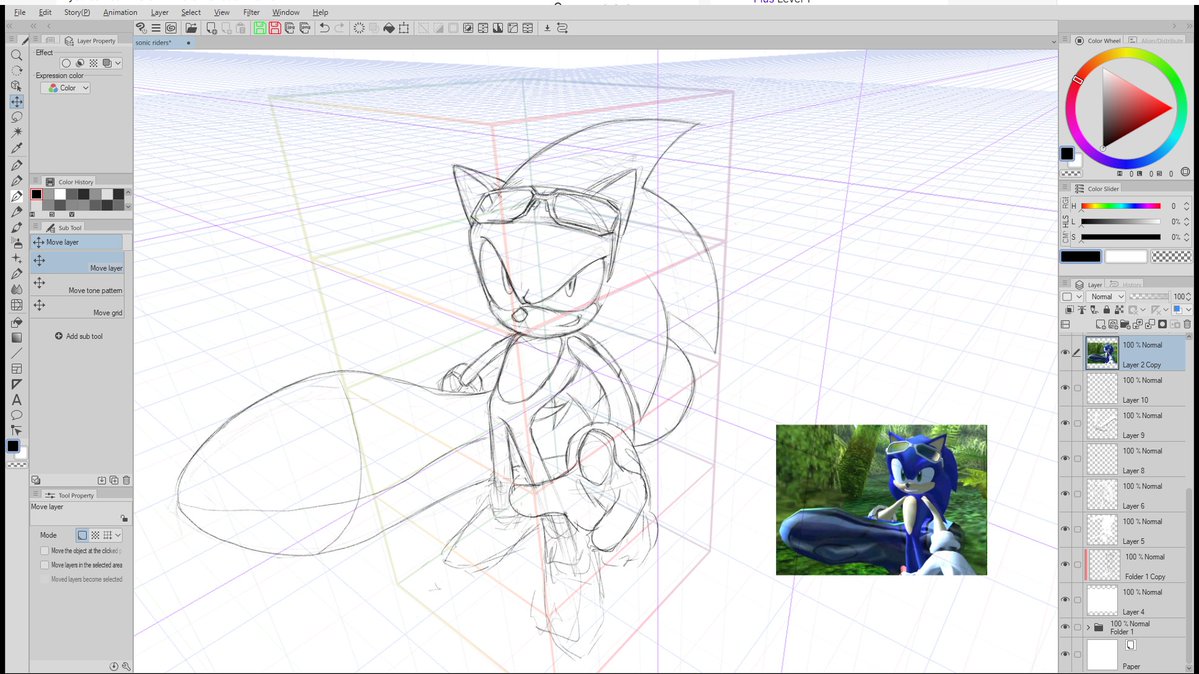Click the hue slider in Color Slider

tap(1120, 206)
